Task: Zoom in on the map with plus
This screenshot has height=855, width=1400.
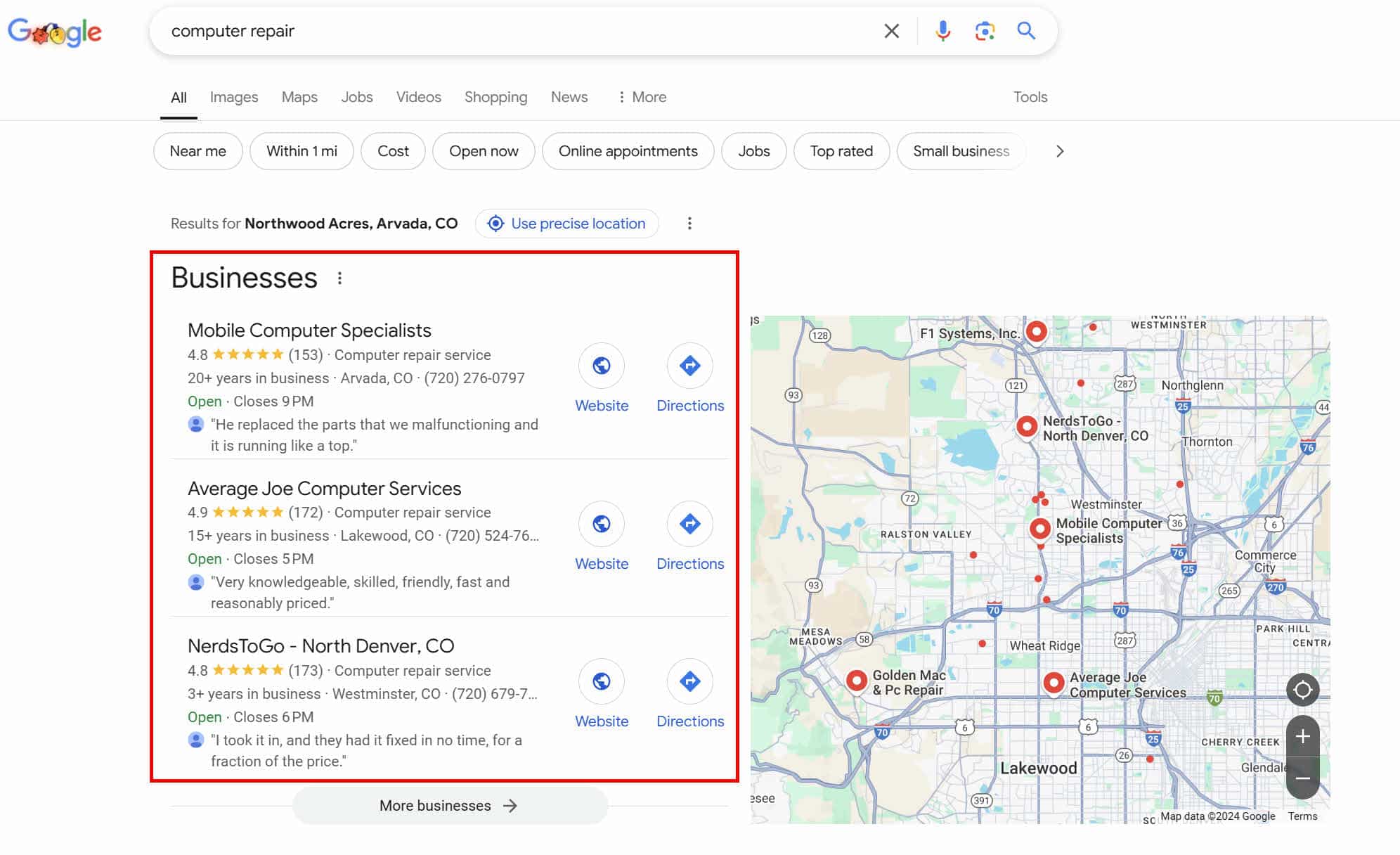Action: (1302, 736)
